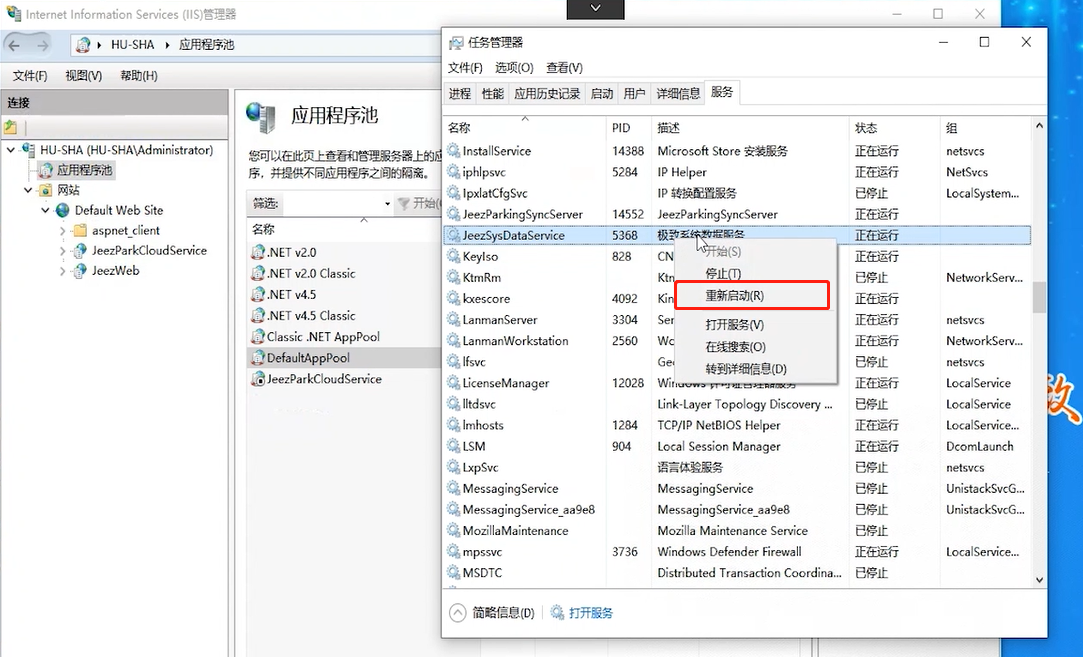This screenshot has width=1083, height=657.
Task: Click the 筛选 filter input field
Action: (333, 203)
